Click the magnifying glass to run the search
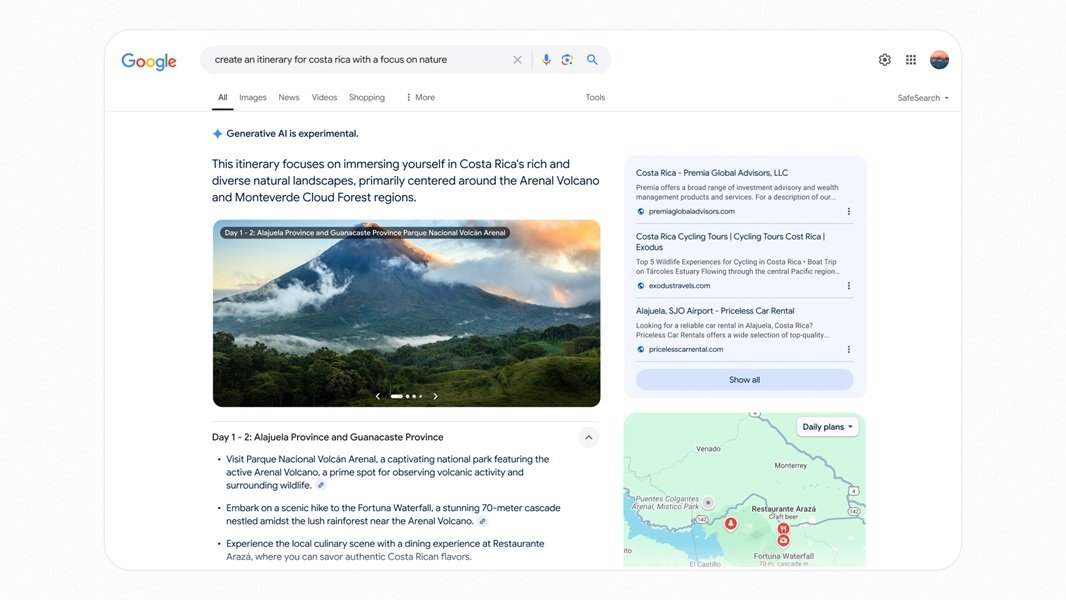This screenshot has width=1066, height=600. (591, 59)
